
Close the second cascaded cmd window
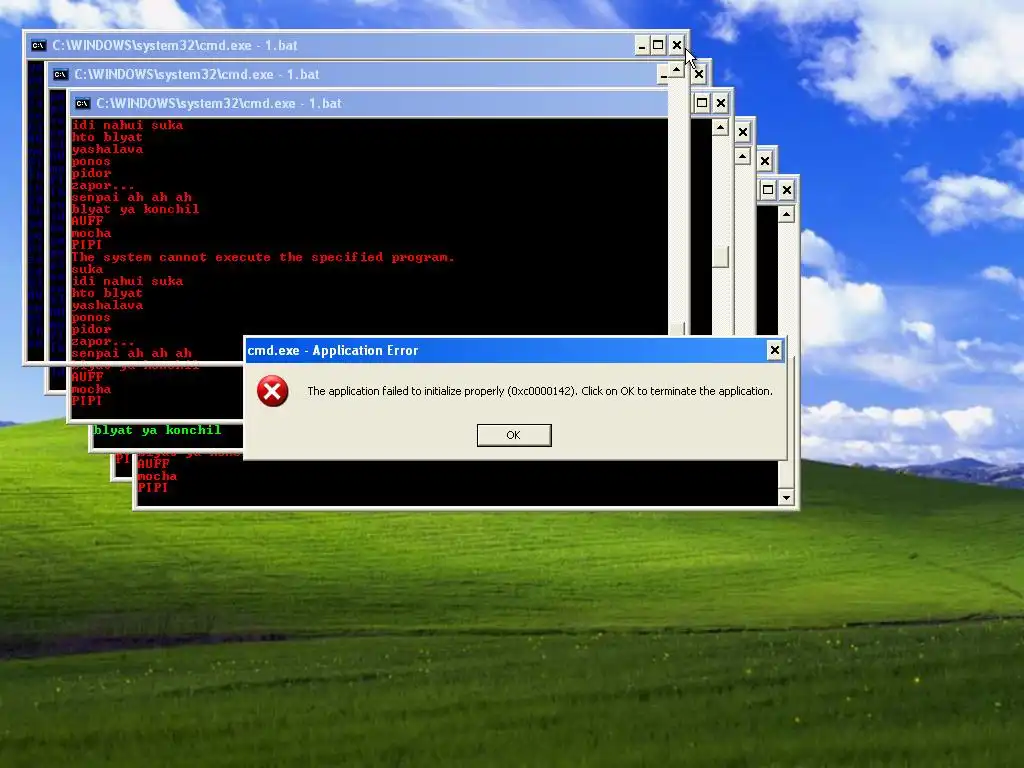pos(699,74)
